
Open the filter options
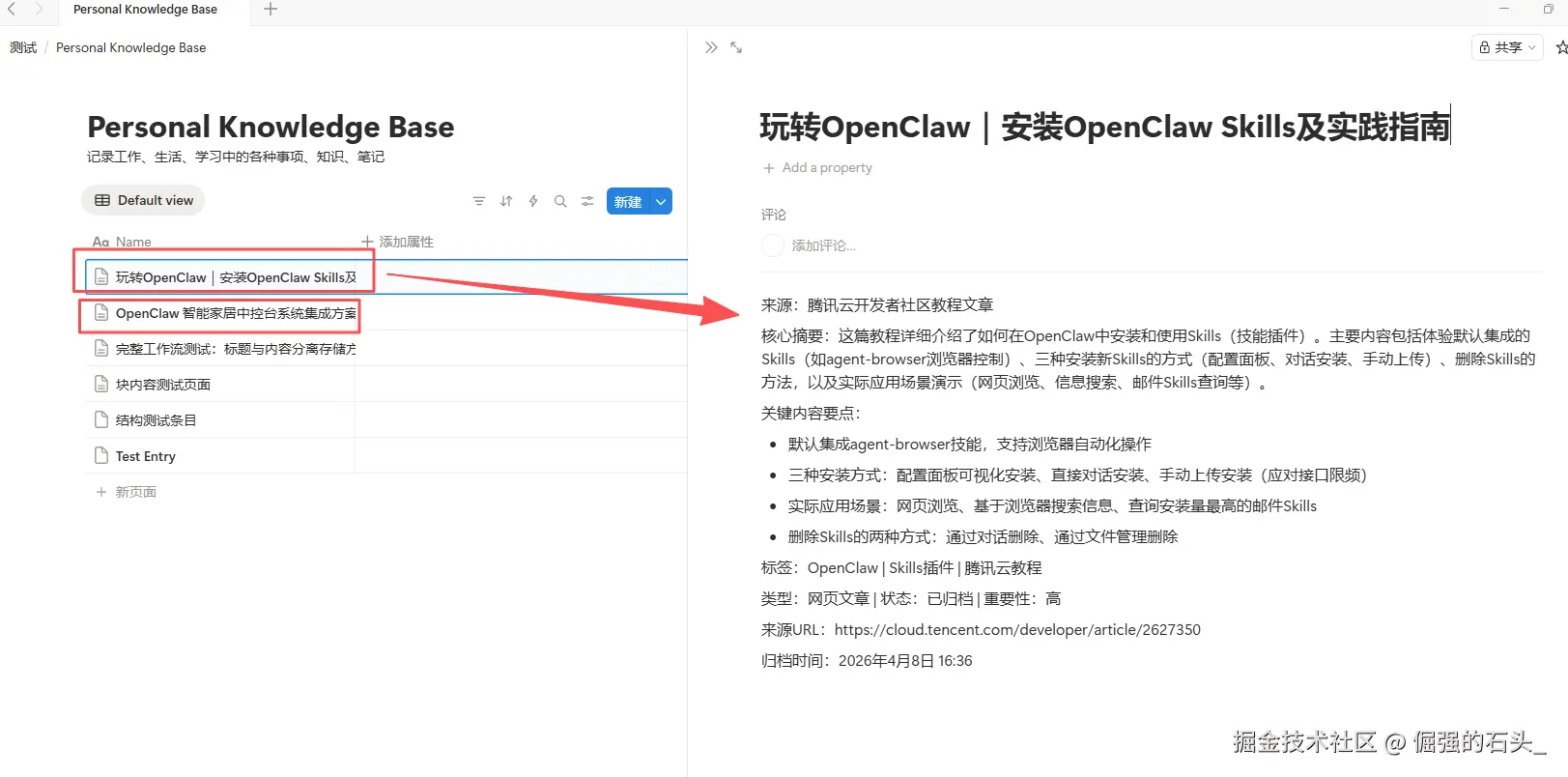(x=479, y=201)
